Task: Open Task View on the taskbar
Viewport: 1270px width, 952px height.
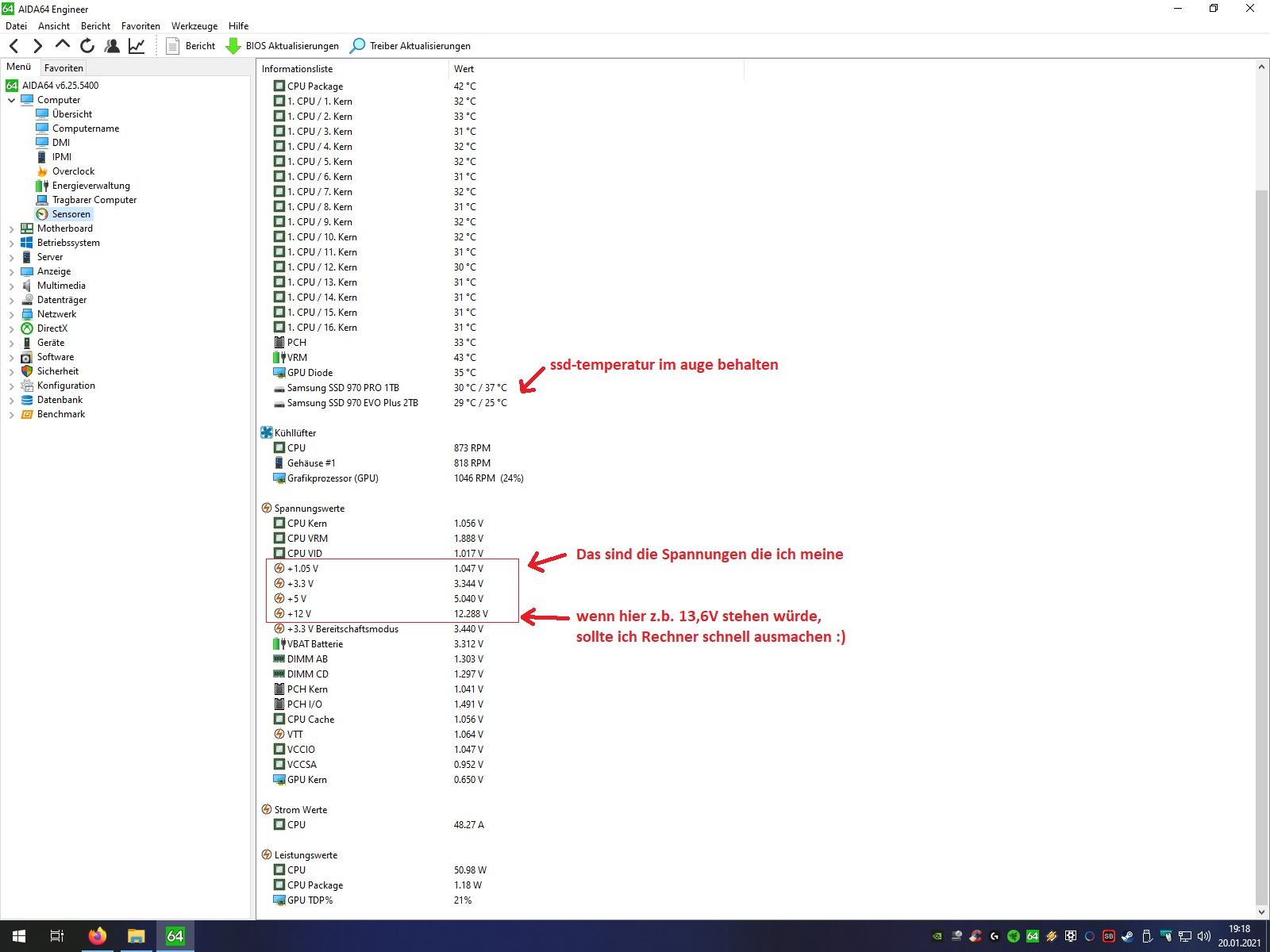Action: coord(57,936)
